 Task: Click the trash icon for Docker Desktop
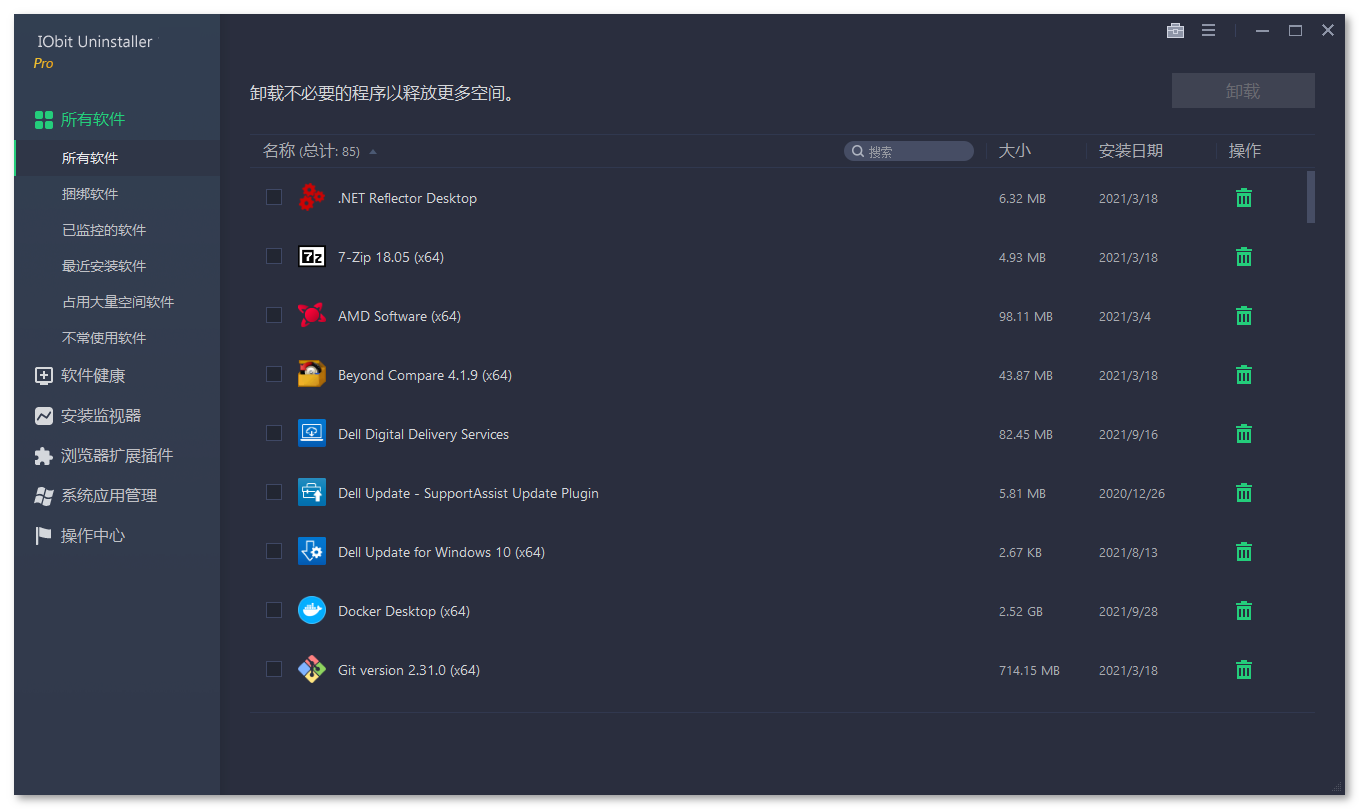click(x=1244, y=611)
